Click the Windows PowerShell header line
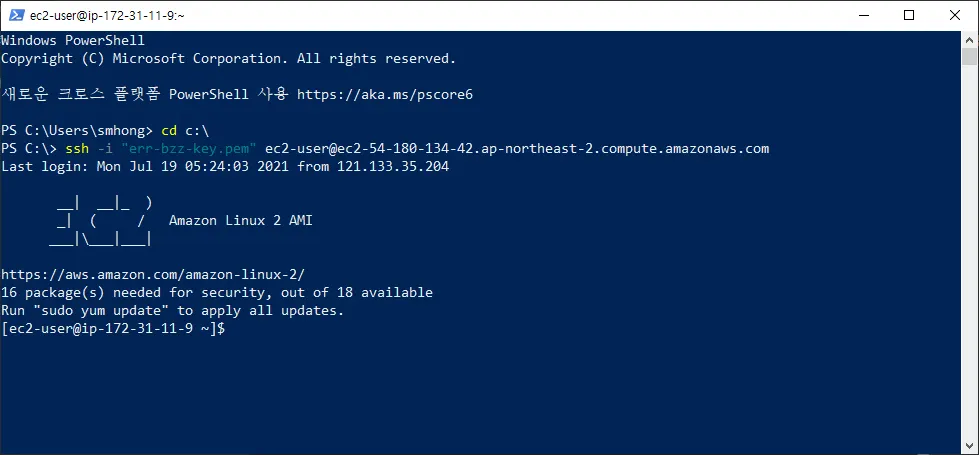The image size is (979, 455). click(72, 41)
